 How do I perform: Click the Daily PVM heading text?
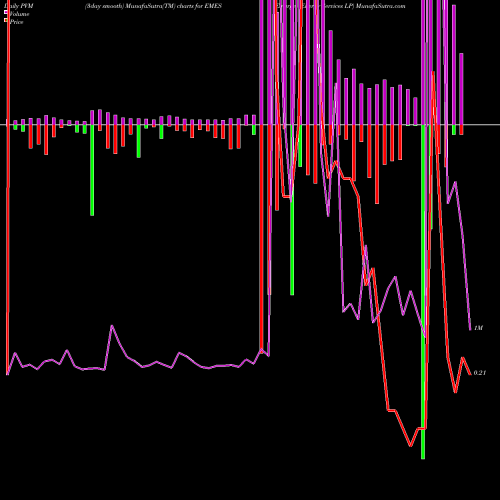tap(19, 6)
